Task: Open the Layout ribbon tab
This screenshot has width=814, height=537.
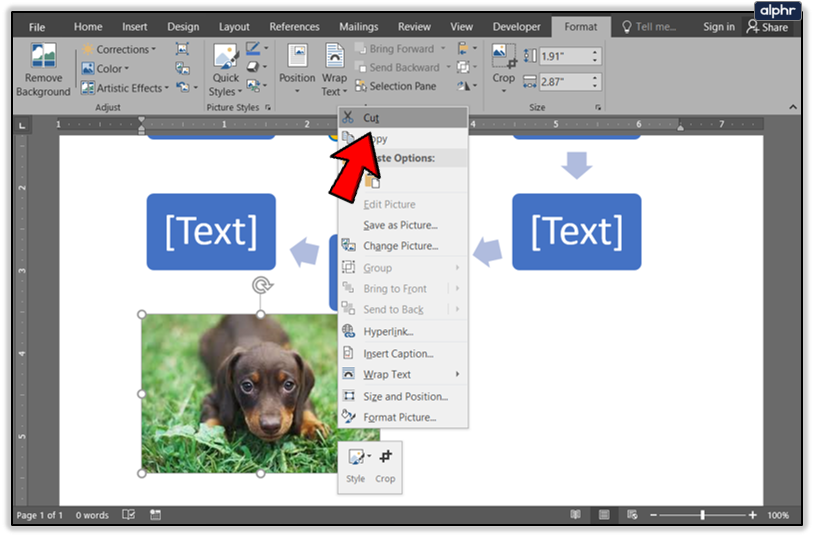Action: click(x=234, y=27)
